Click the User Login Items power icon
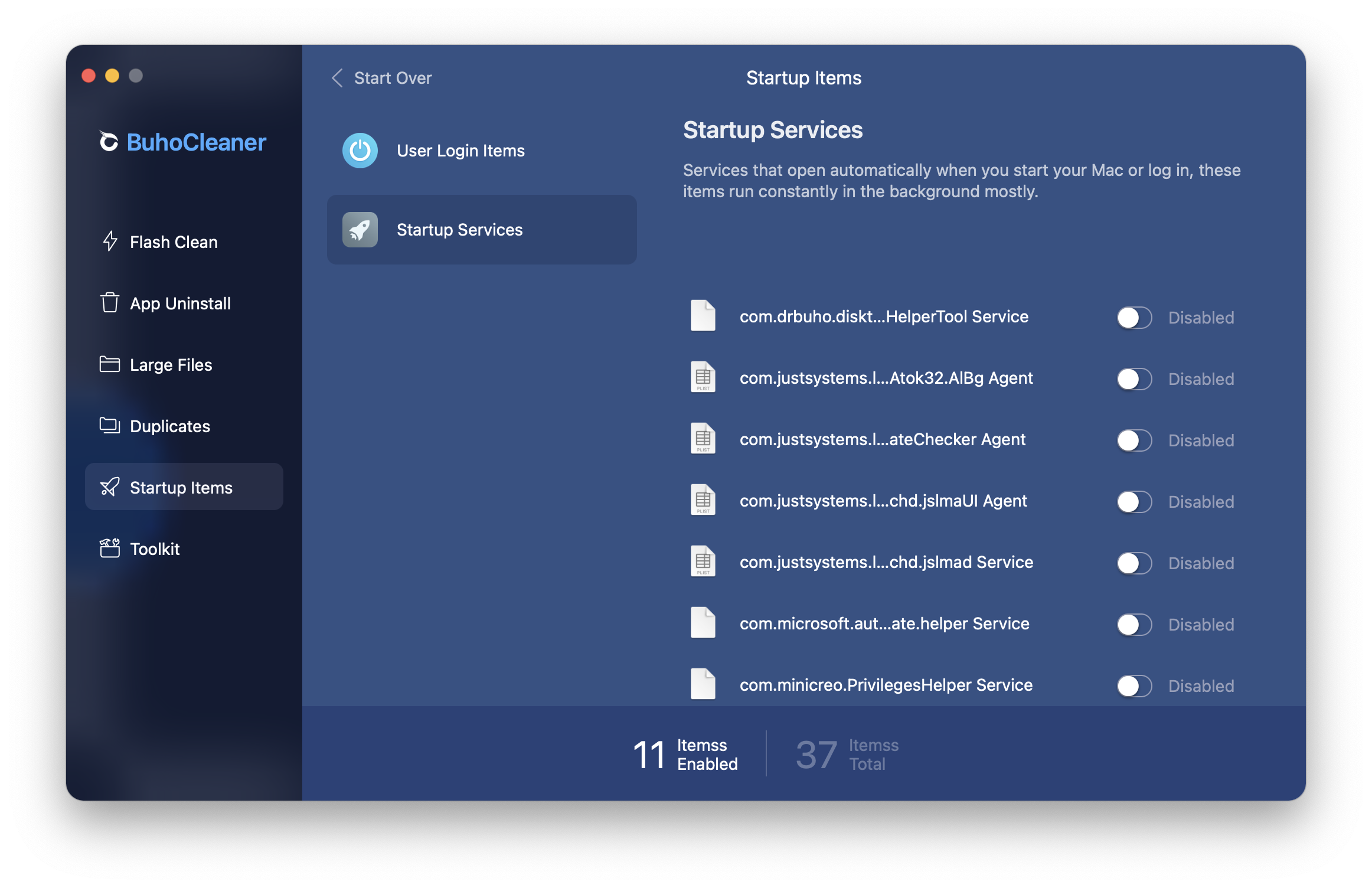The image size is (1372, 888). pos(360,151)
